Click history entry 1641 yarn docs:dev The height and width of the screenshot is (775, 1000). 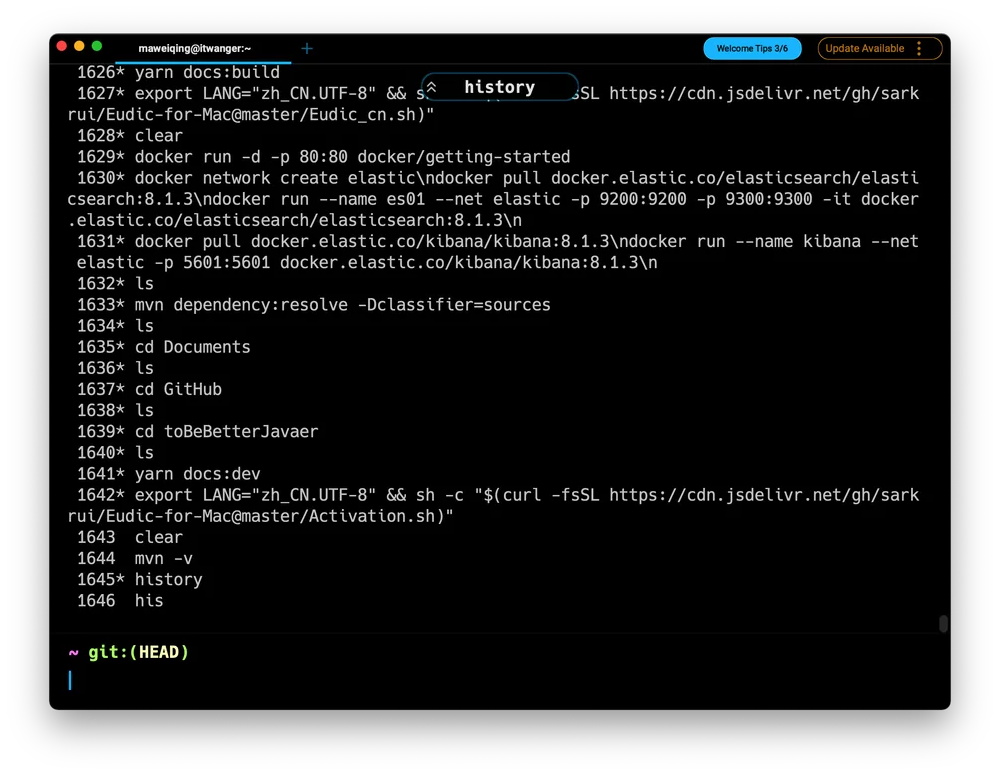(x=168, y=474)
